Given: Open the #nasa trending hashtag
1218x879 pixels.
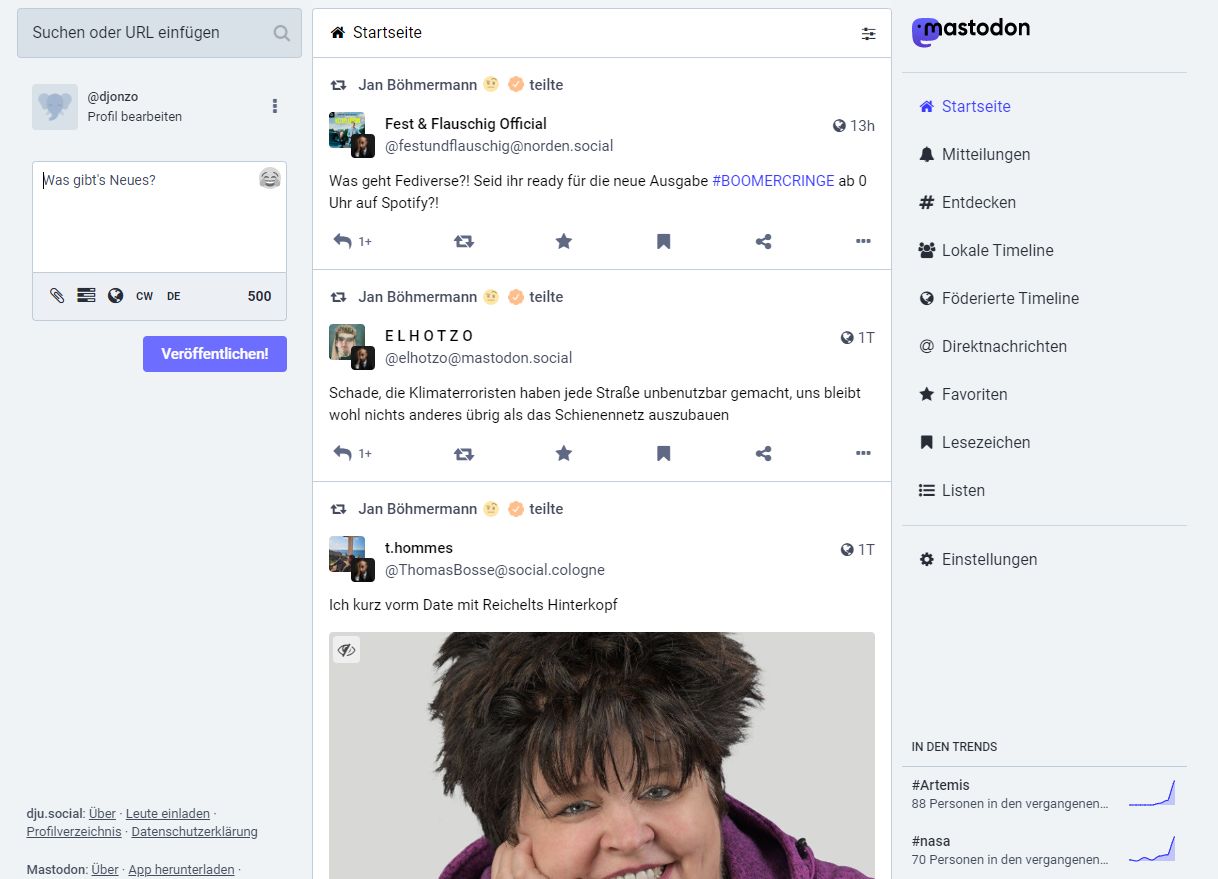Looking at the screenshot, I should coord(931,841).
